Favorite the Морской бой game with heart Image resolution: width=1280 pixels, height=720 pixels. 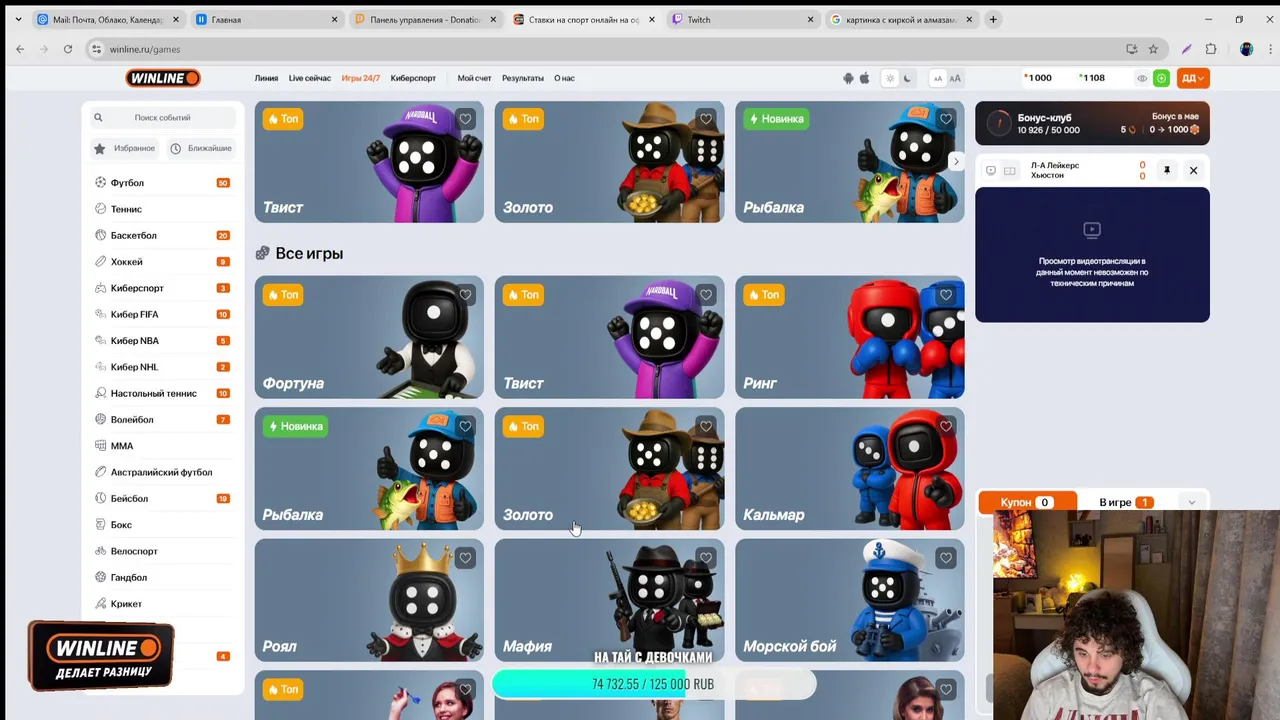946,558
